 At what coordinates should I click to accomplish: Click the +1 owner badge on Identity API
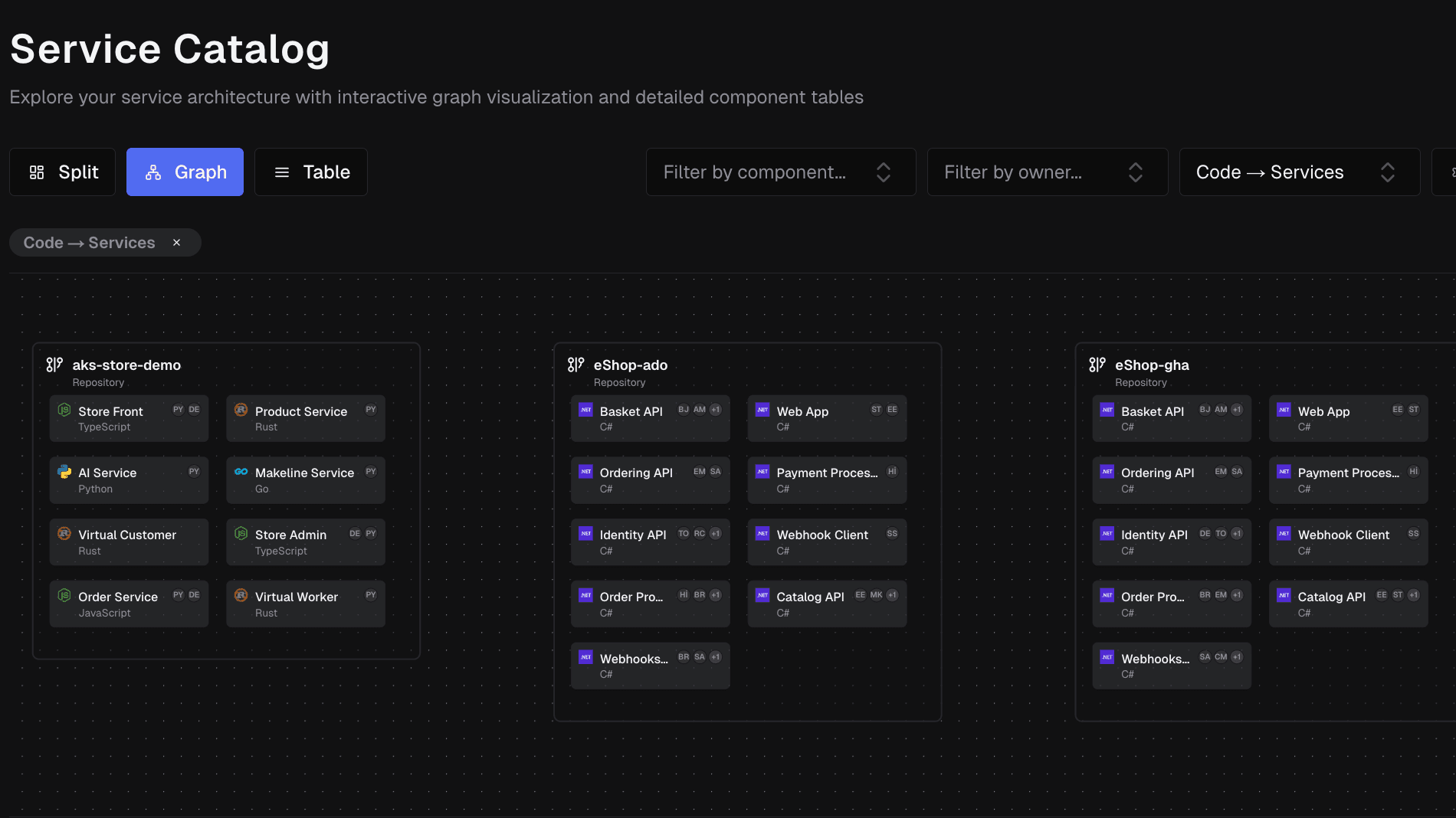click(715, 533)
